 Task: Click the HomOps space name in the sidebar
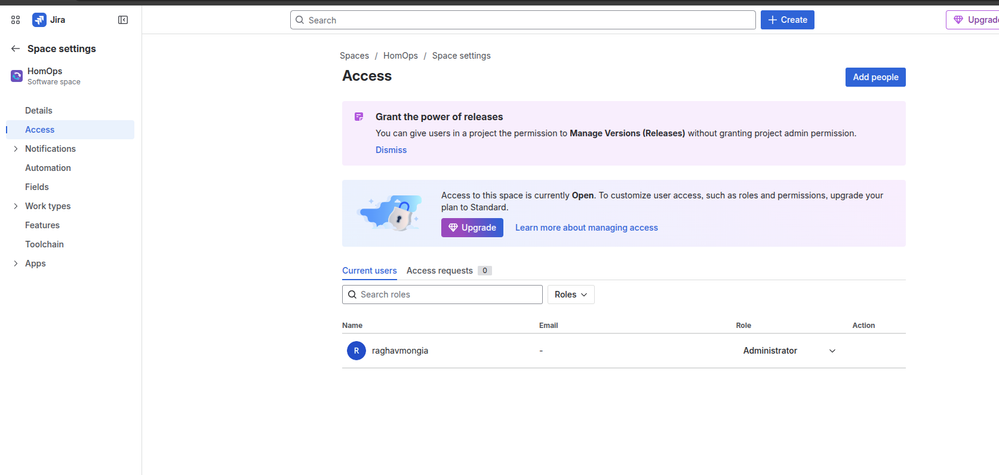click(x=45, y=71)
